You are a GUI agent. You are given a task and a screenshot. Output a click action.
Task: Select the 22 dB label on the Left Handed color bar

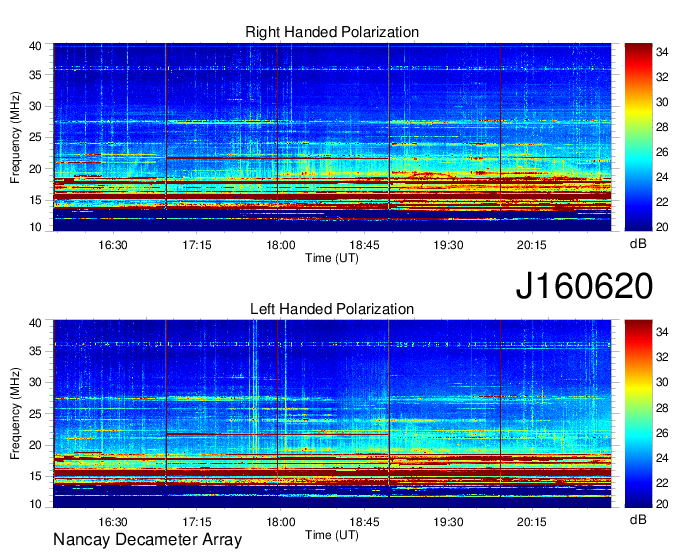coord(662,483)
